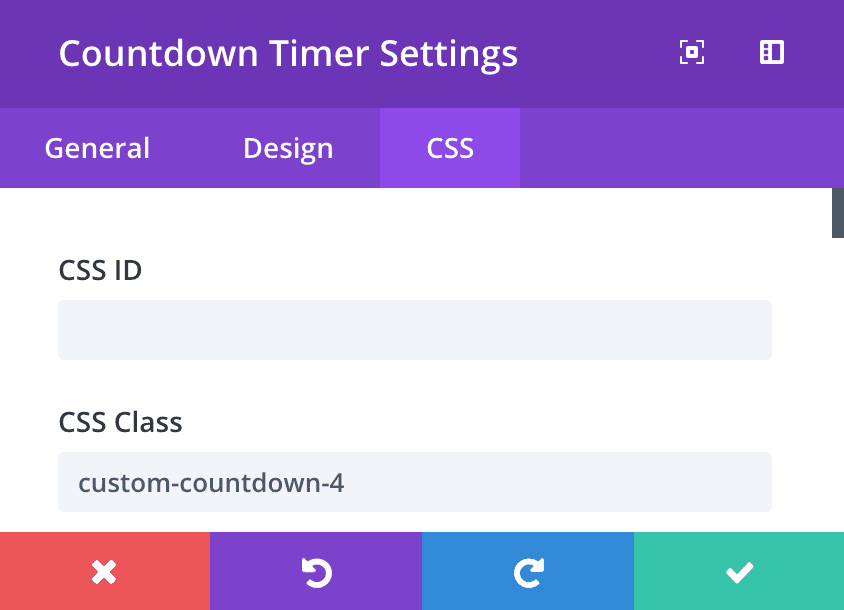Screen dimensions: 844x610
Task: Cancel the Countdown Timer Settings
Action: tap(105, 571)
